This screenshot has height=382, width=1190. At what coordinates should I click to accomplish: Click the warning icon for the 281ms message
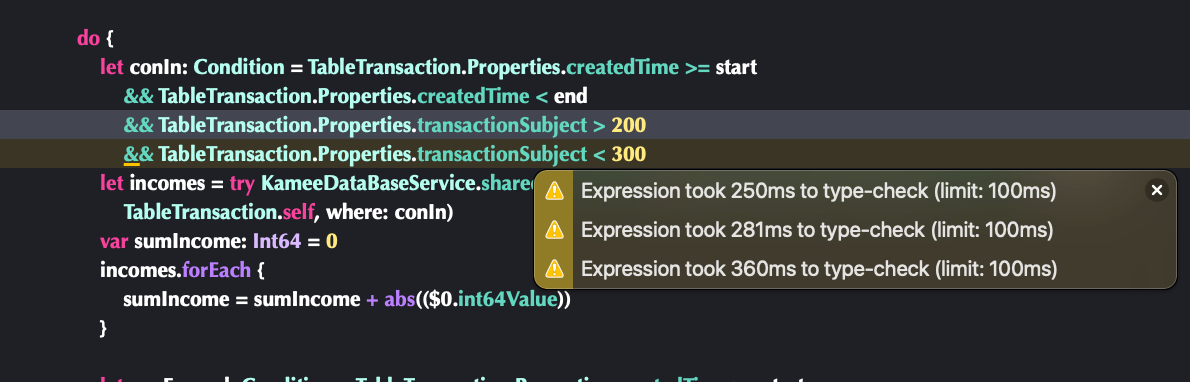[x=555, y=229]
